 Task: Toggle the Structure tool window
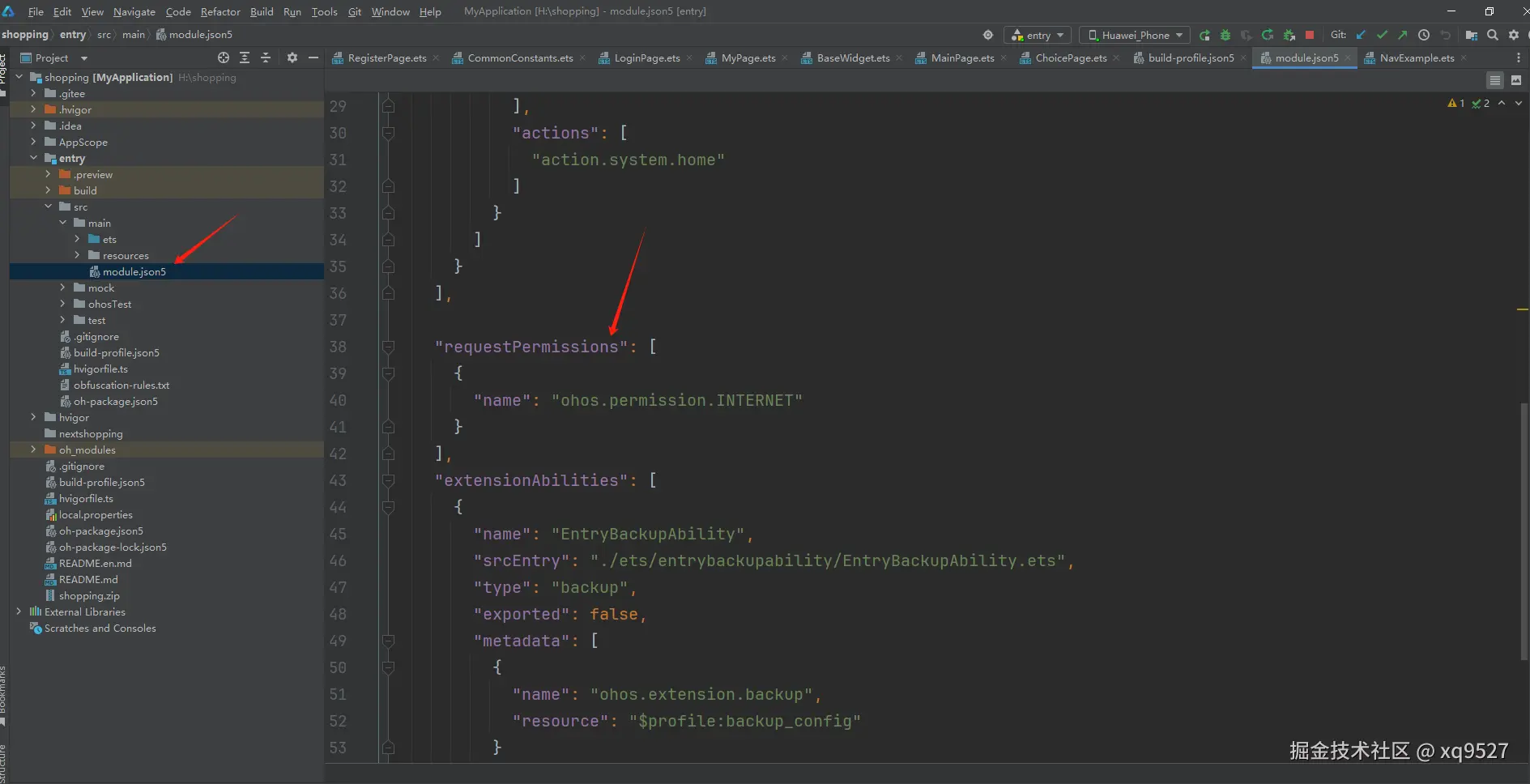(4, 764)
